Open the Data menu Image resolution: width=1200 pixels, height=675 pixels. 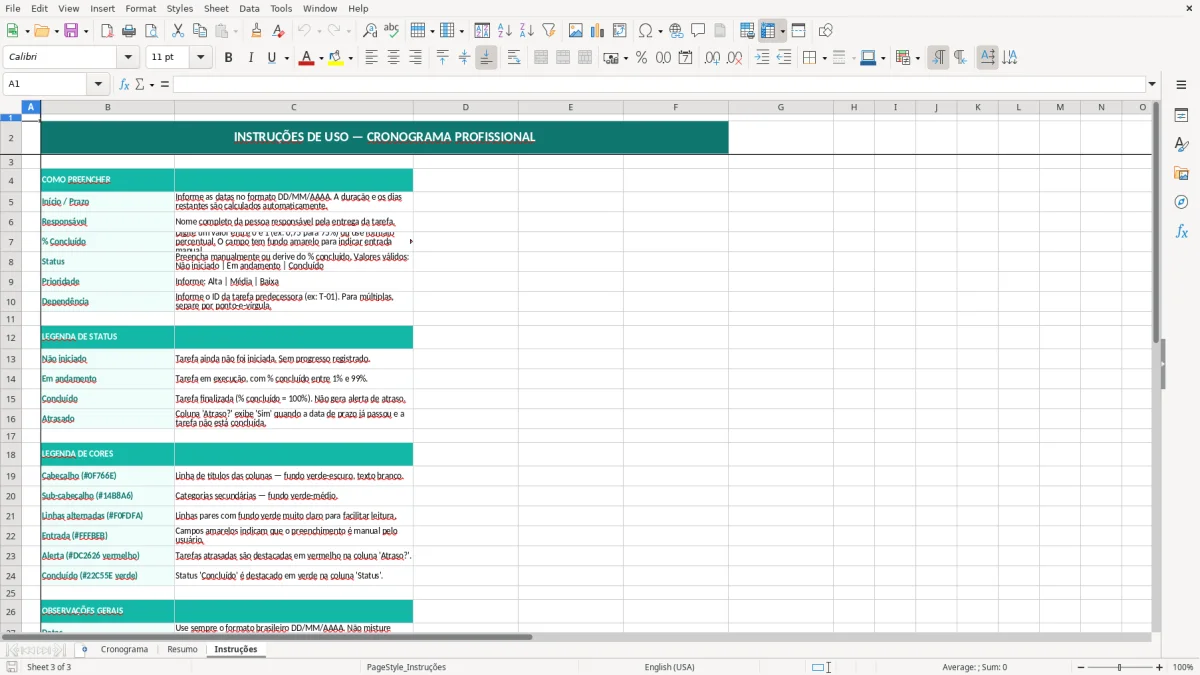249,8
